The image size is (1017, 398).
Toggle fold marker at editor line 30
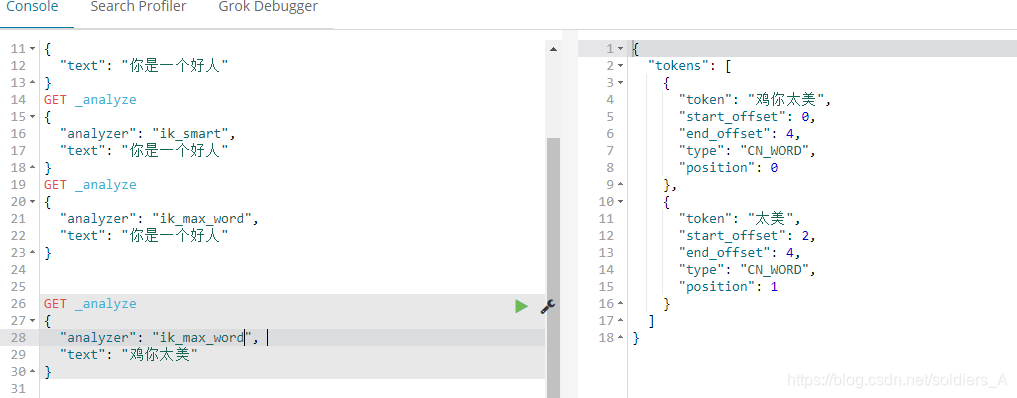pyautogui.click(x=33, y=372)
